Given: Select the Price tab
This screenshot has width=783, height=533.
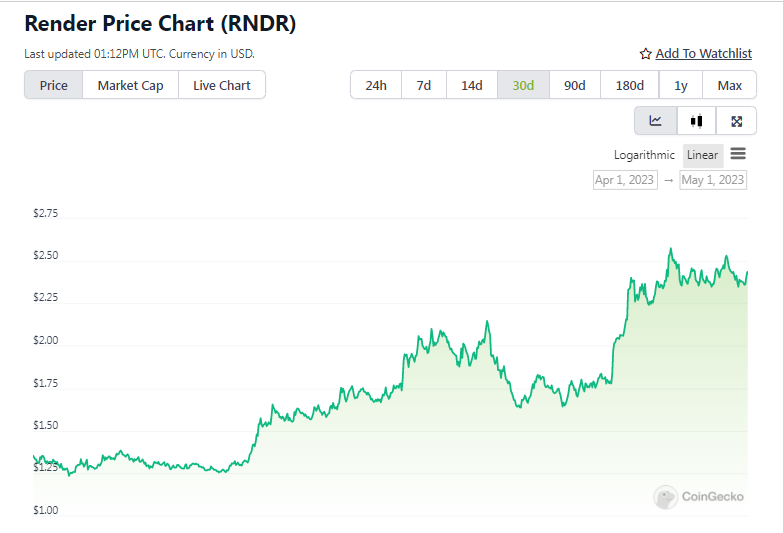Looking at the screenshot, I should coord(53,85).
